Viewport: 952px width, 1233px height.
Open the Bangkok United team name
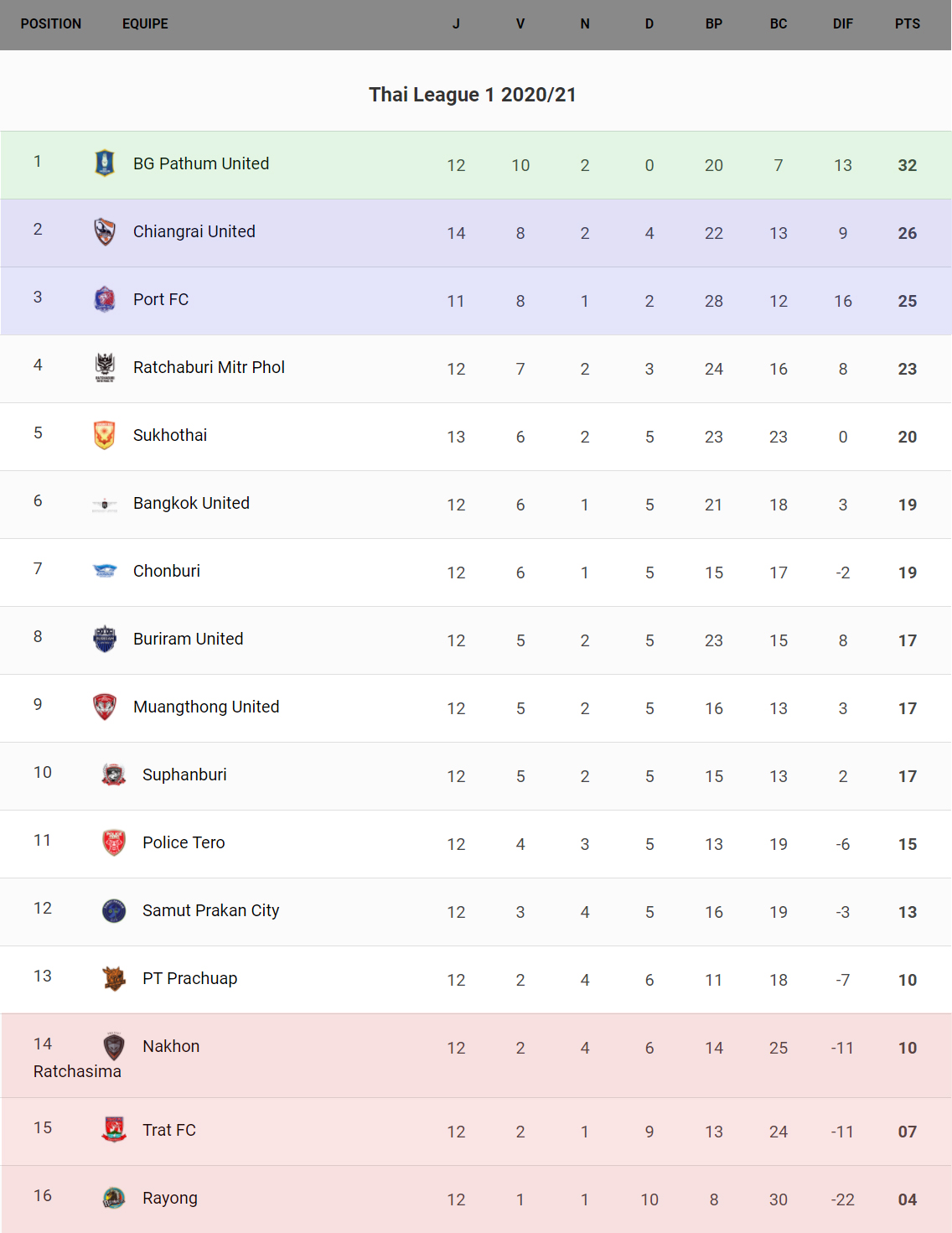click(191, 503)
